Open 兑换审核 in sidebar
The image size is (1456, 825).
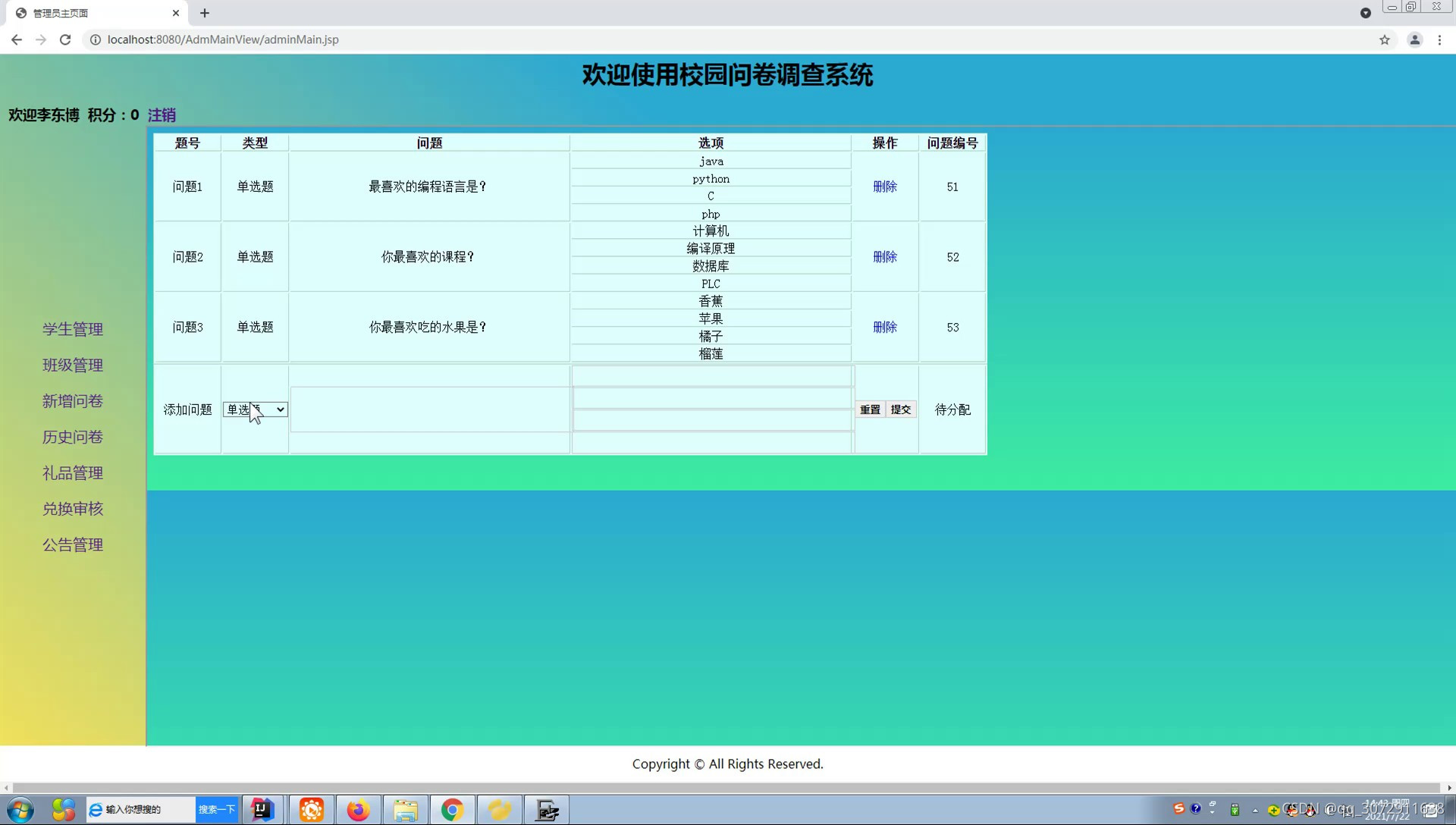(x=73, y=509)
